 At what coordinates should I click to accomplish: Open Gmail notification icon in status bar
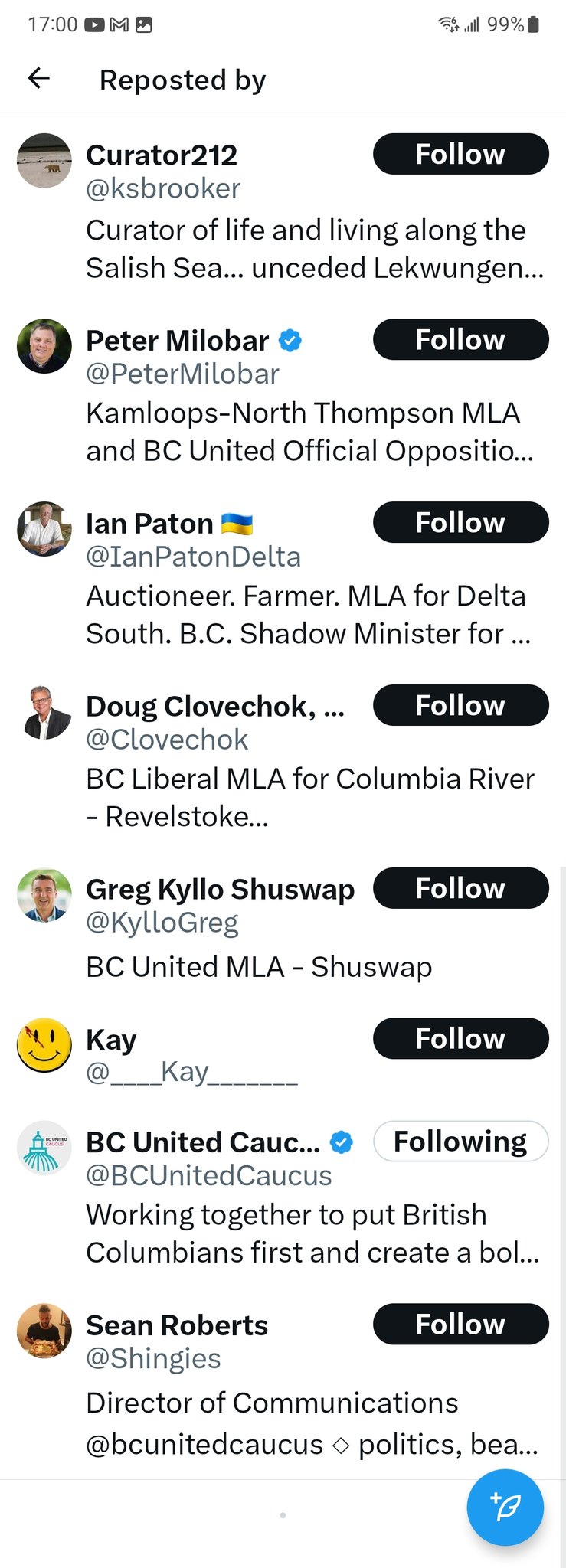tap(119, 25)
